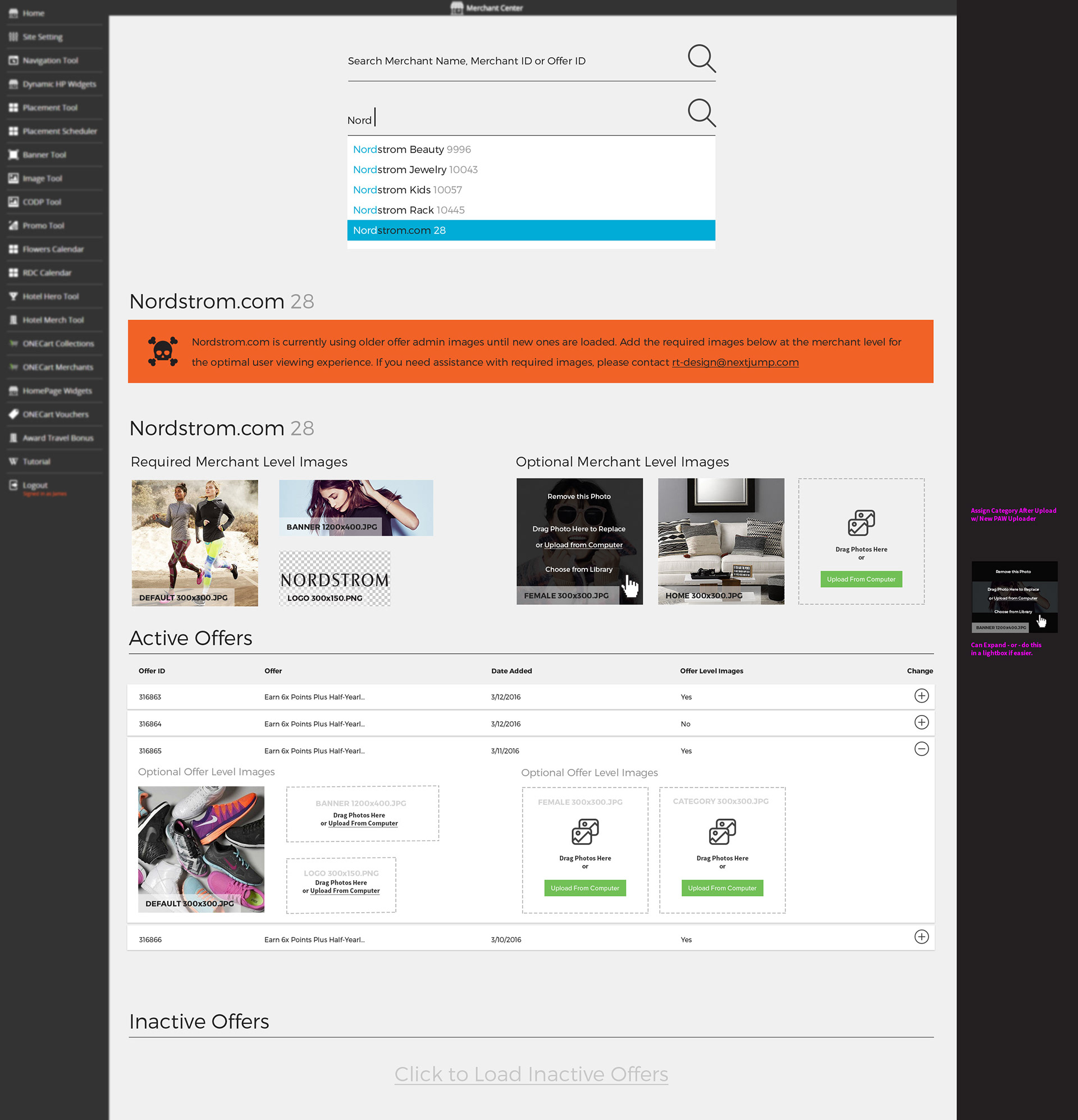Click 'Click to Load Inactive Offers' link

(531, 1075)
